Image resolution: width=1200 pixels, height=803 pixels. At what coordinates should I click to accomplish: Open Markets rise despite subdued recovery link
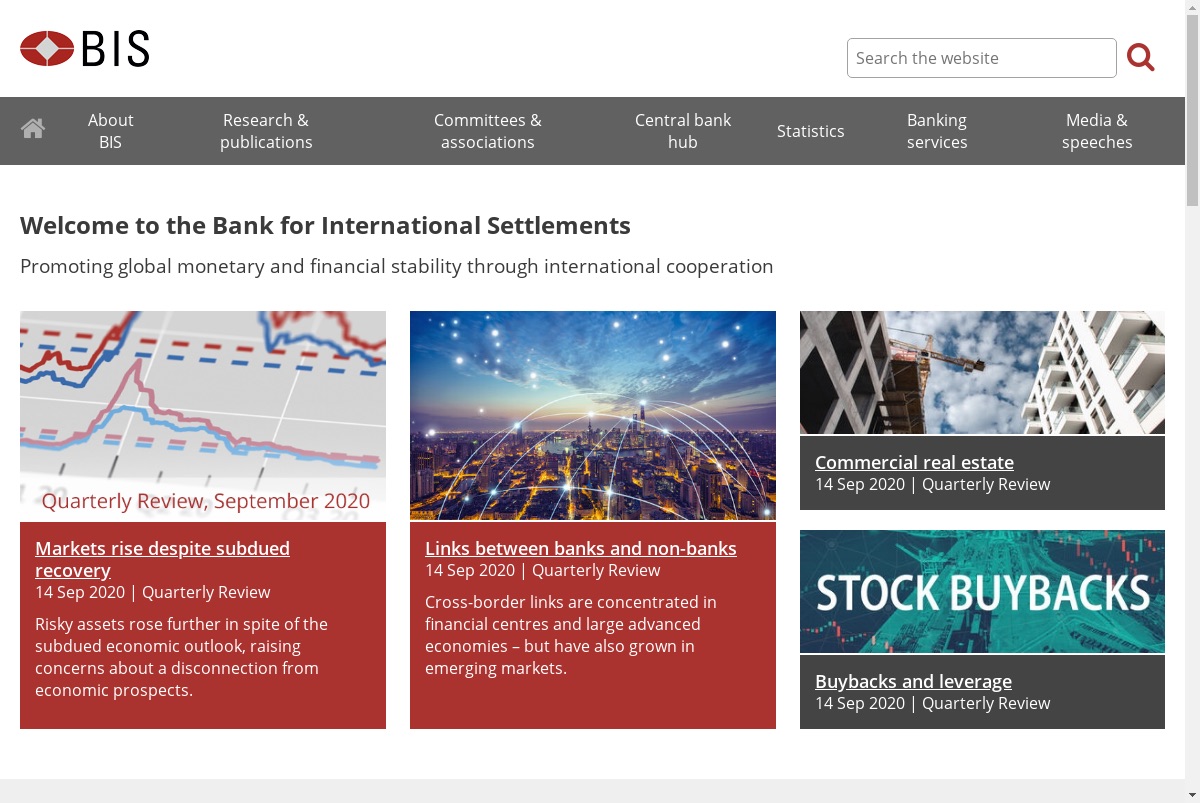point(162,559)
